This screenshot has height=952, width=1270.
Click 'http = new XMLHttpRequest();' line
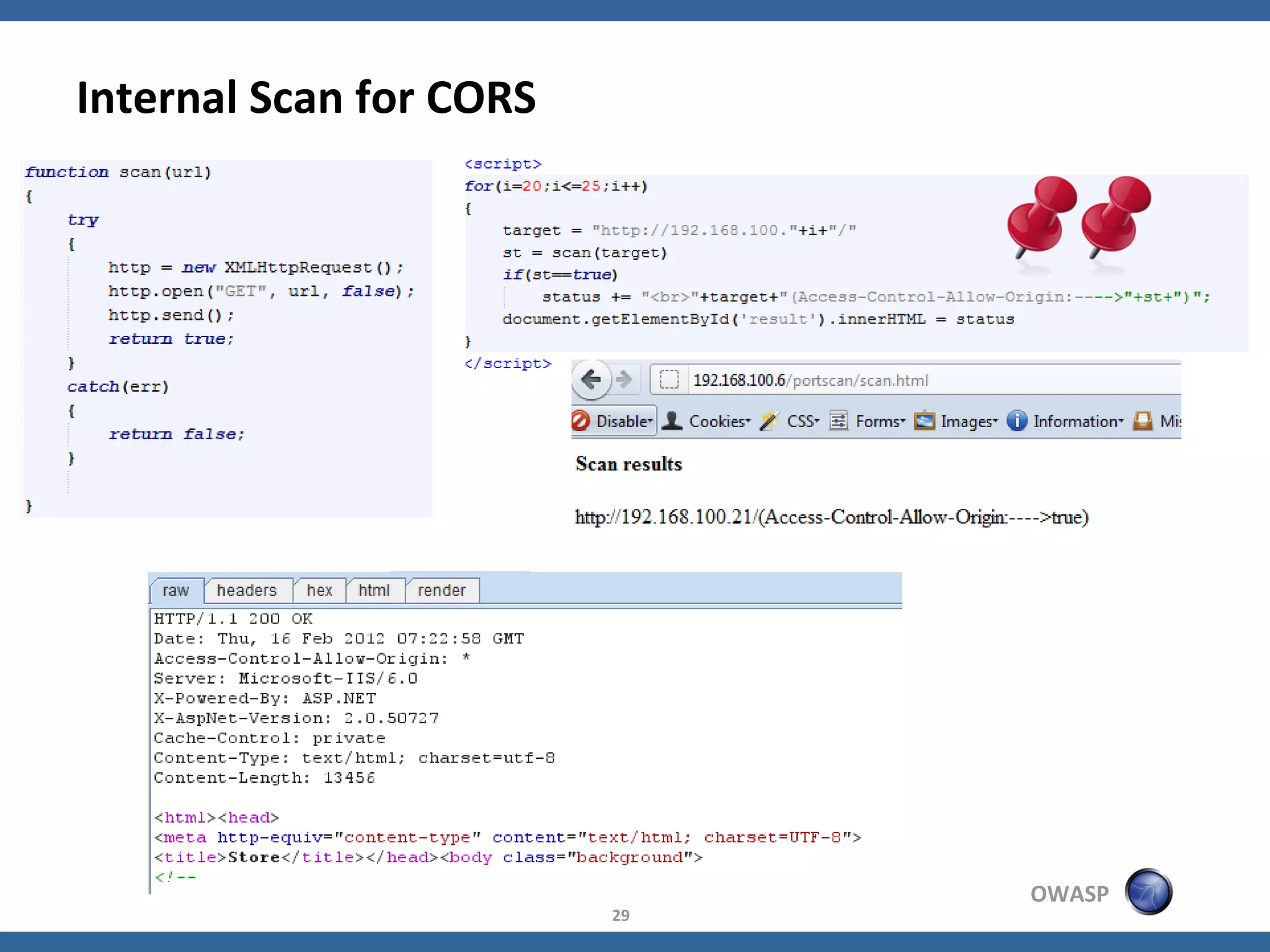coord(255,267)
